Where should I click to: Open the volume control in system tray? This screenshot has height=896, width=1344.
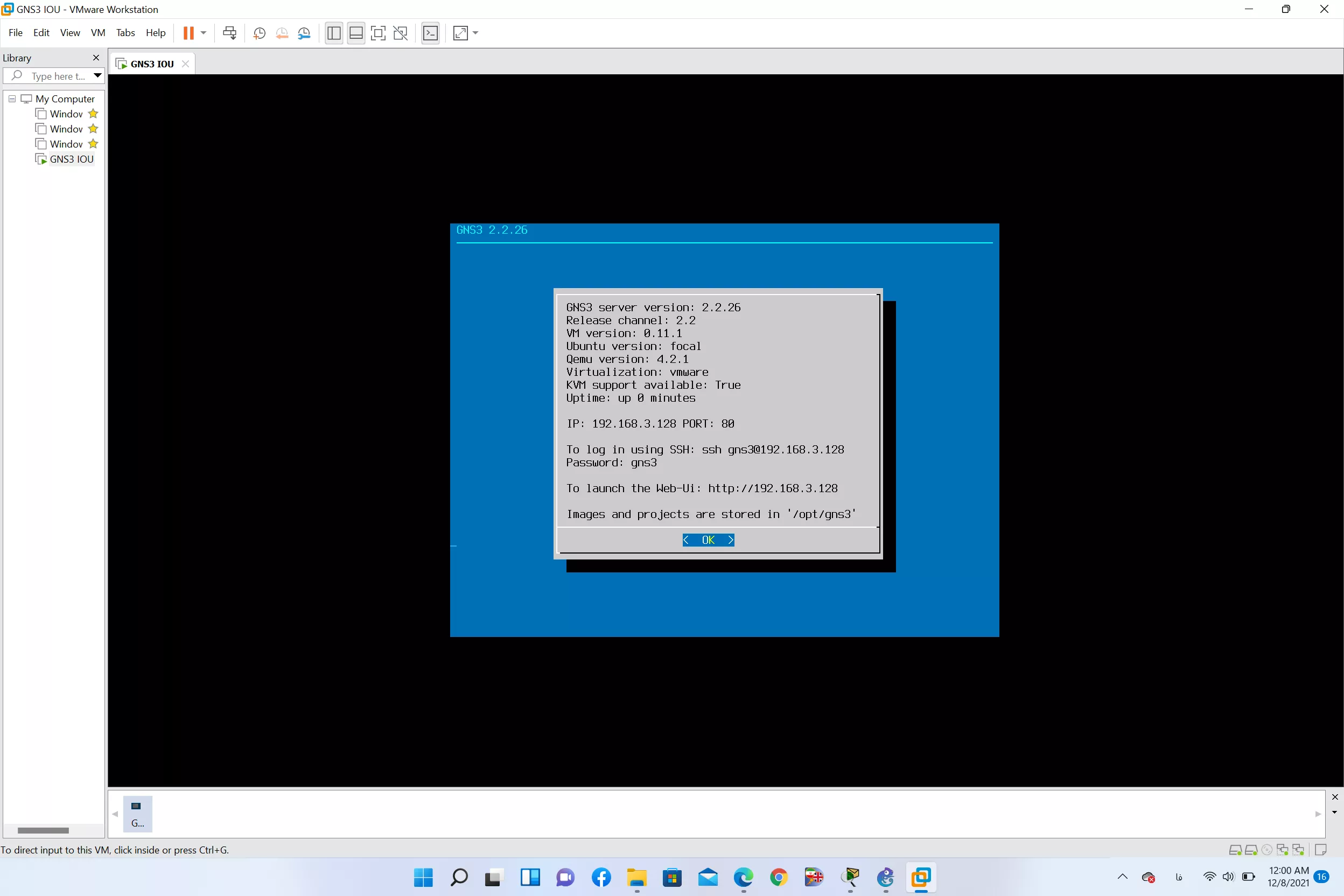click(1228, 877)
